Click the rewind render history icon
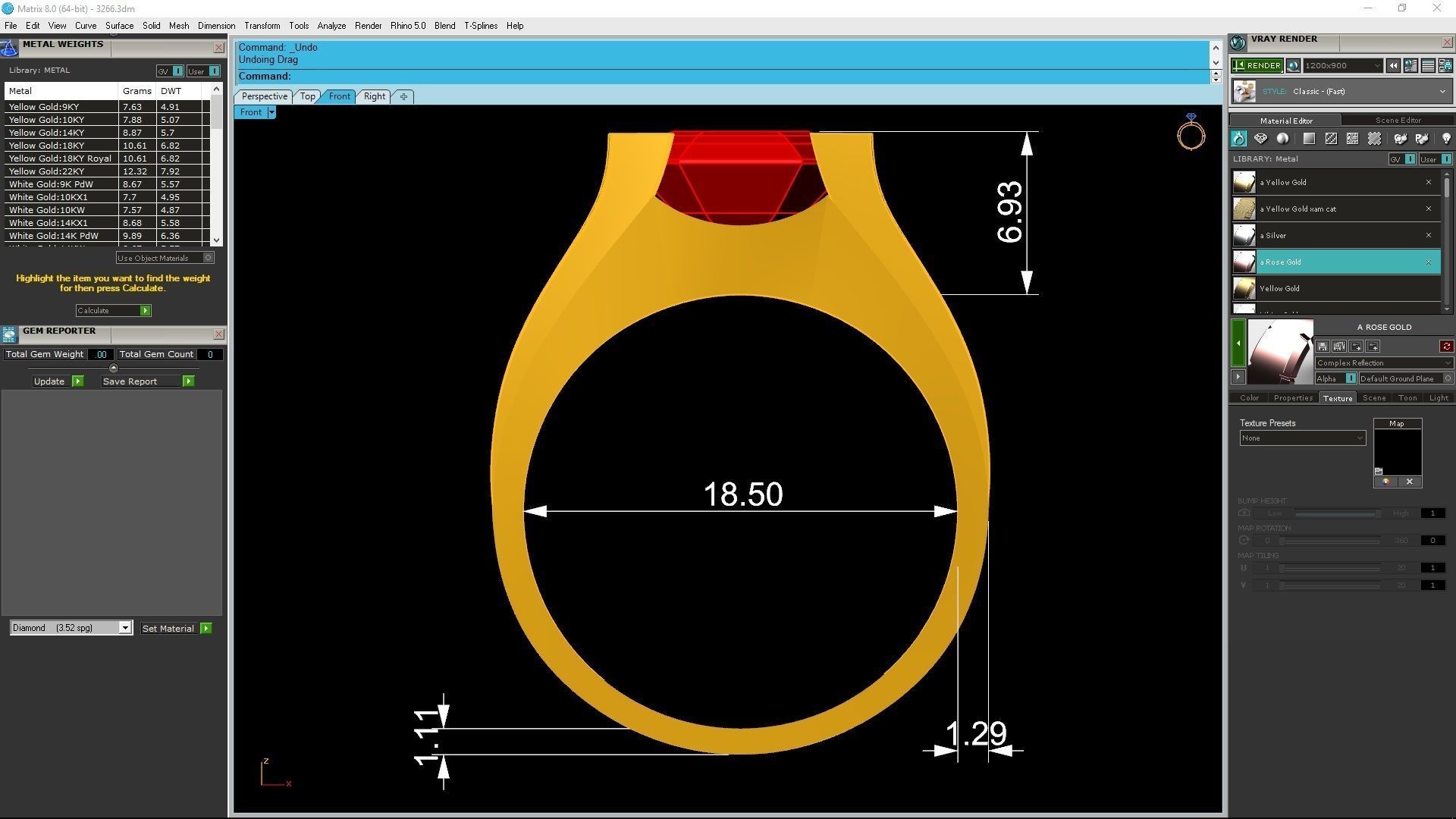The width and height of the screenshot is (1456, 819). click(x=1393, y=66)
